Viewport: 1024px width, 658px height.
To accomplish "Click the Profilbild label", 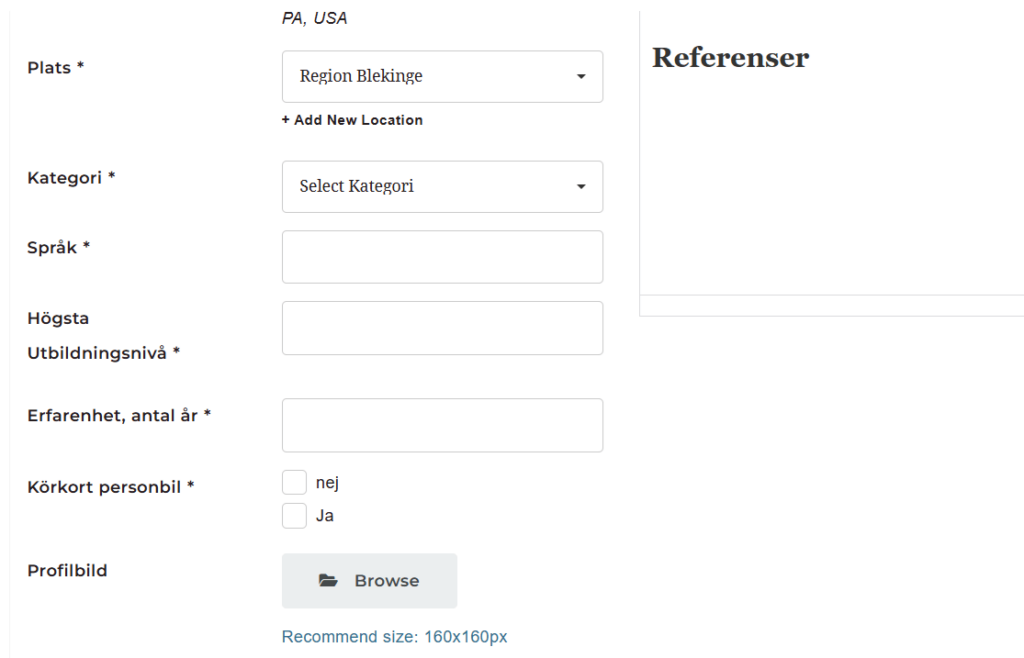I will pos(67,571).
